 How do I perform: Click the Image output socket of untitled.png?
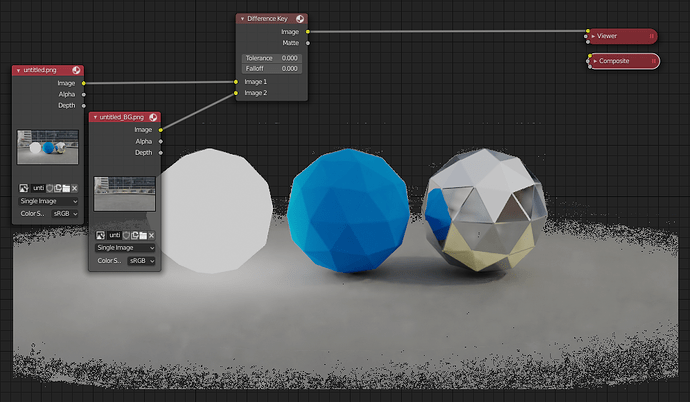(x=84, y=83)
